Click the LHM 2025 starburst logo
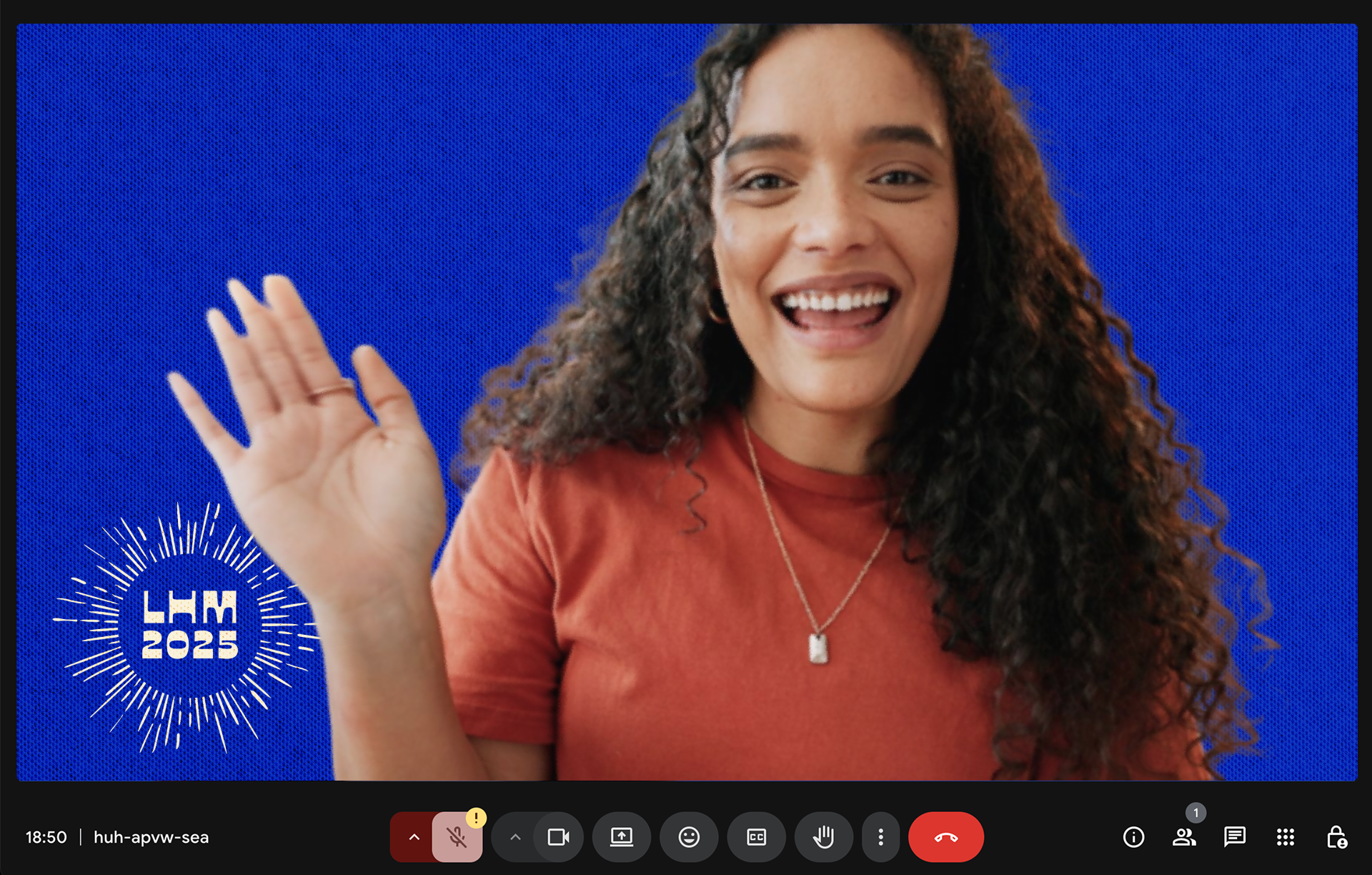This screenshot has width=1372, height=875. [x=189, y=626]
